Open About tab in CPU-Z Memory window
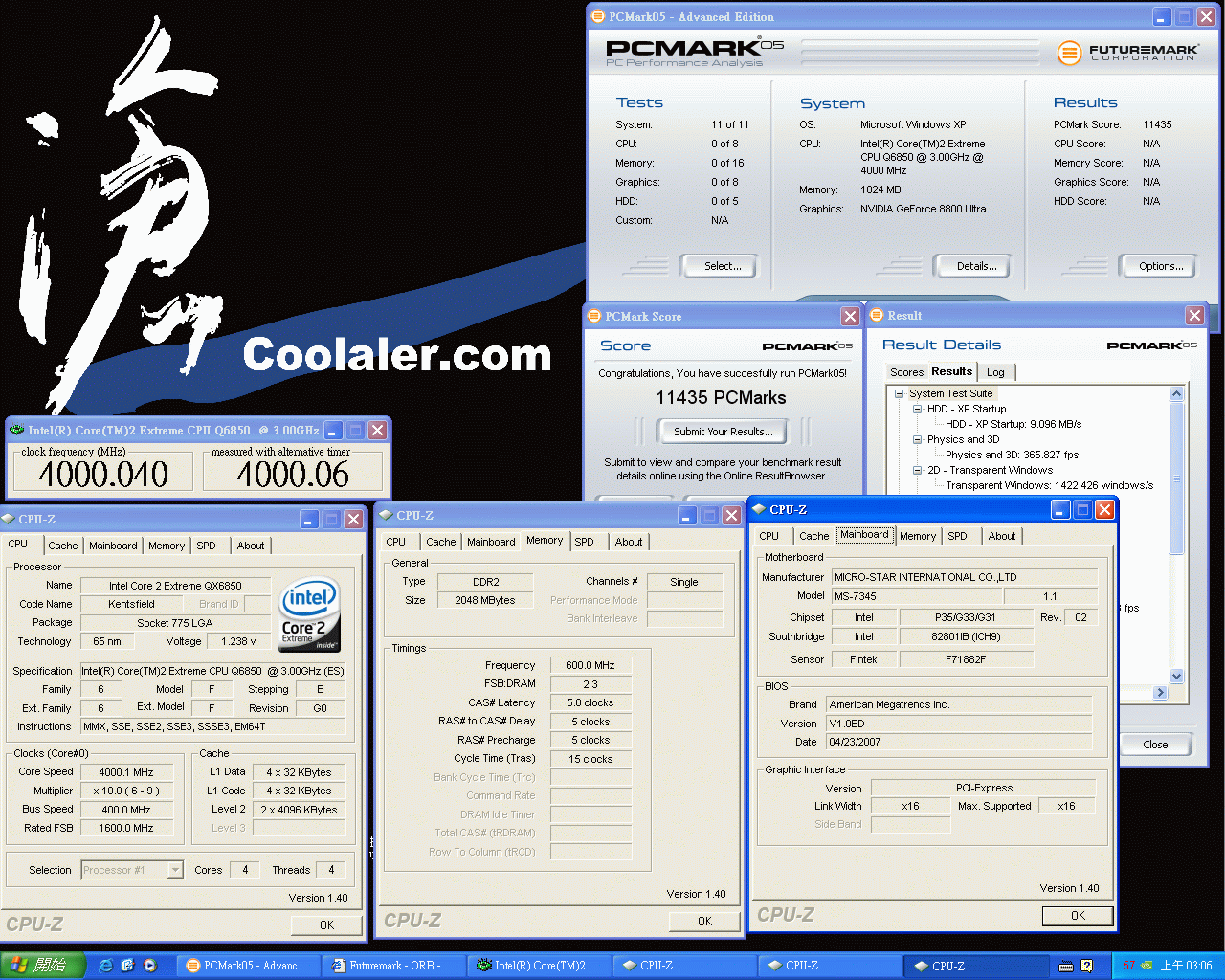 click(x=629, y=542)
